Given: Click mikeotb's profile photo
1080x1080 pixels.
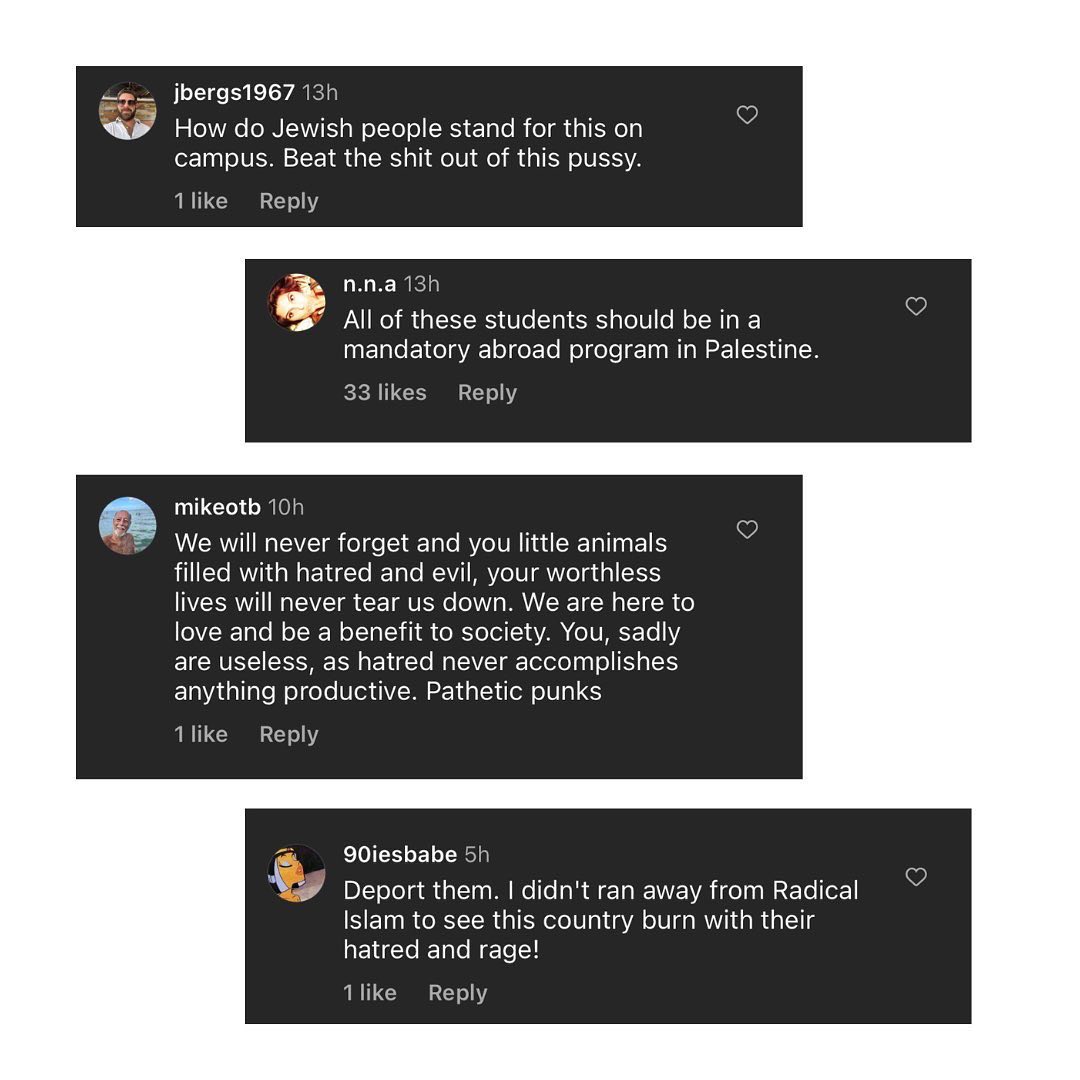Looking at the screenshot, I should [127, 526].
